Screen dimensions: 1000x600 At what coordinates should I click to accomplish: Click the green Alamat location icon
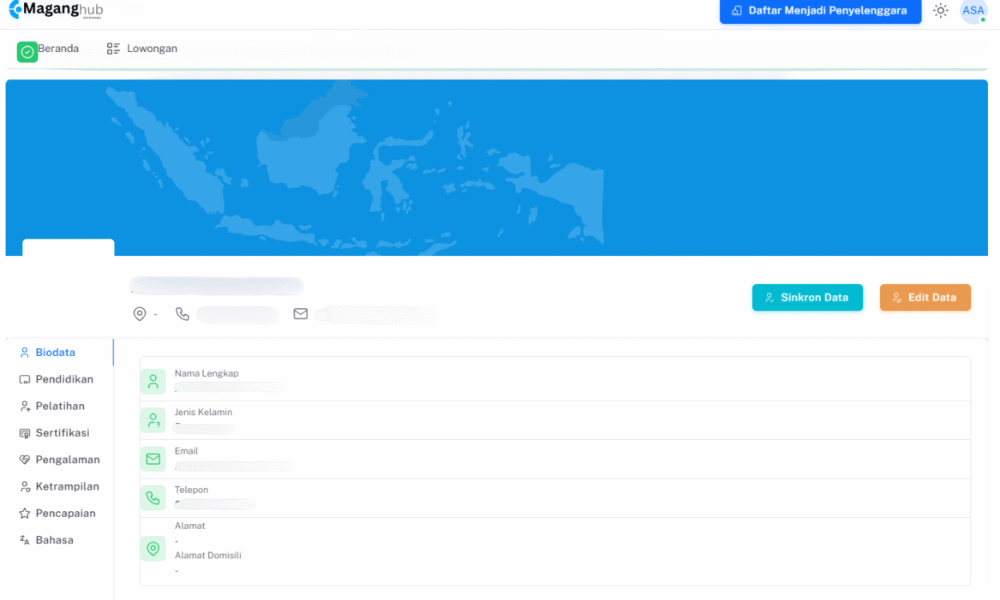coord(153,548)
